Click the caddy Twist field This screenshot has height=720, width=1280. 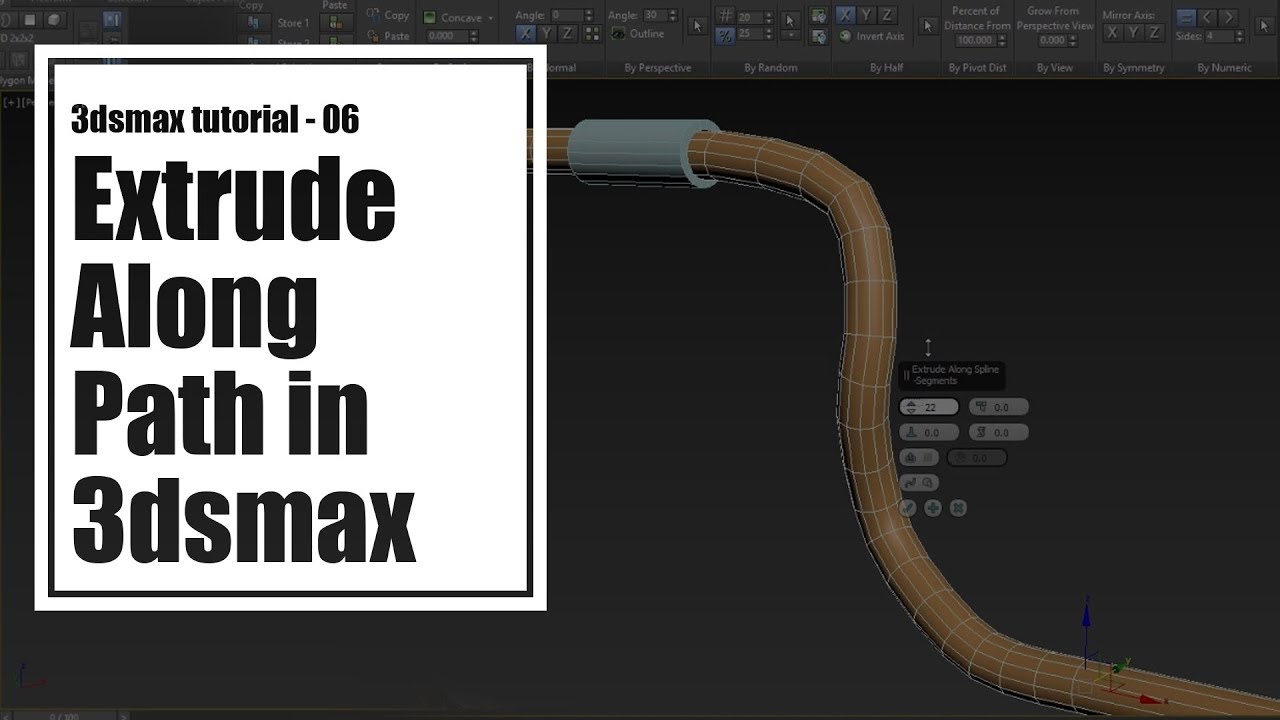(x=999, y=432)
